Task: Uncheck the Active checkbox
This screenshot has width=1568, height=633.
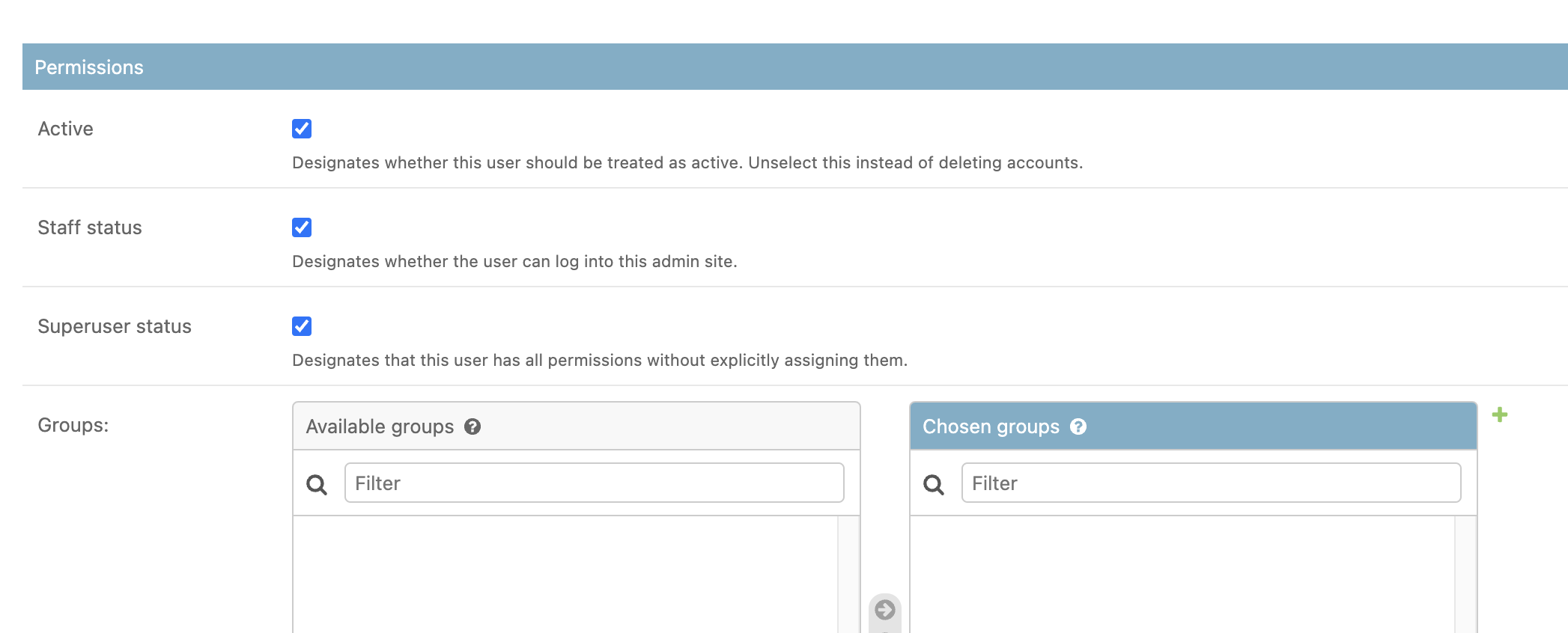Action: [x=302, y=129]
